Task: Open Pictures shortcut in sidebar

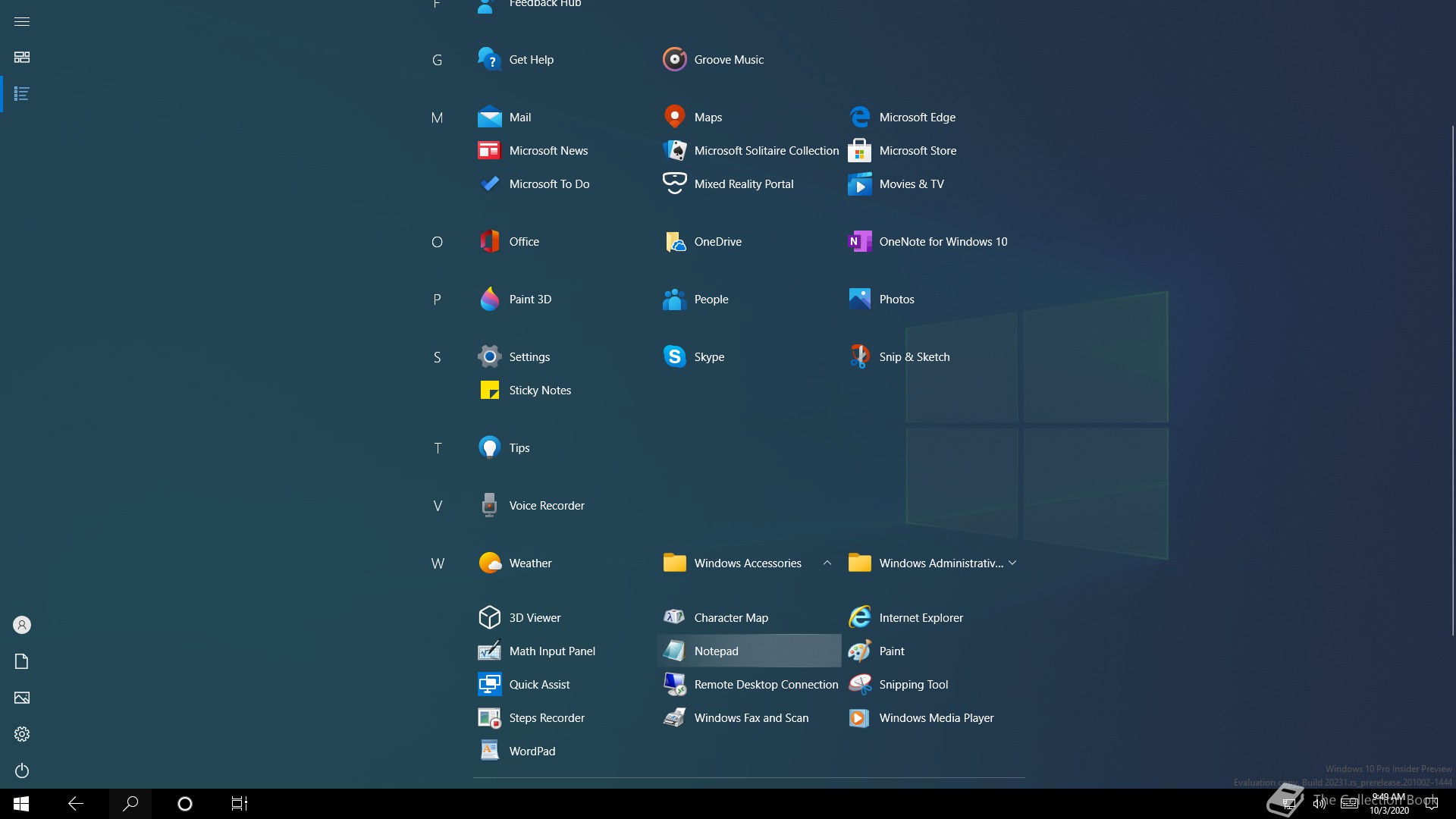Action: point(22,698)
